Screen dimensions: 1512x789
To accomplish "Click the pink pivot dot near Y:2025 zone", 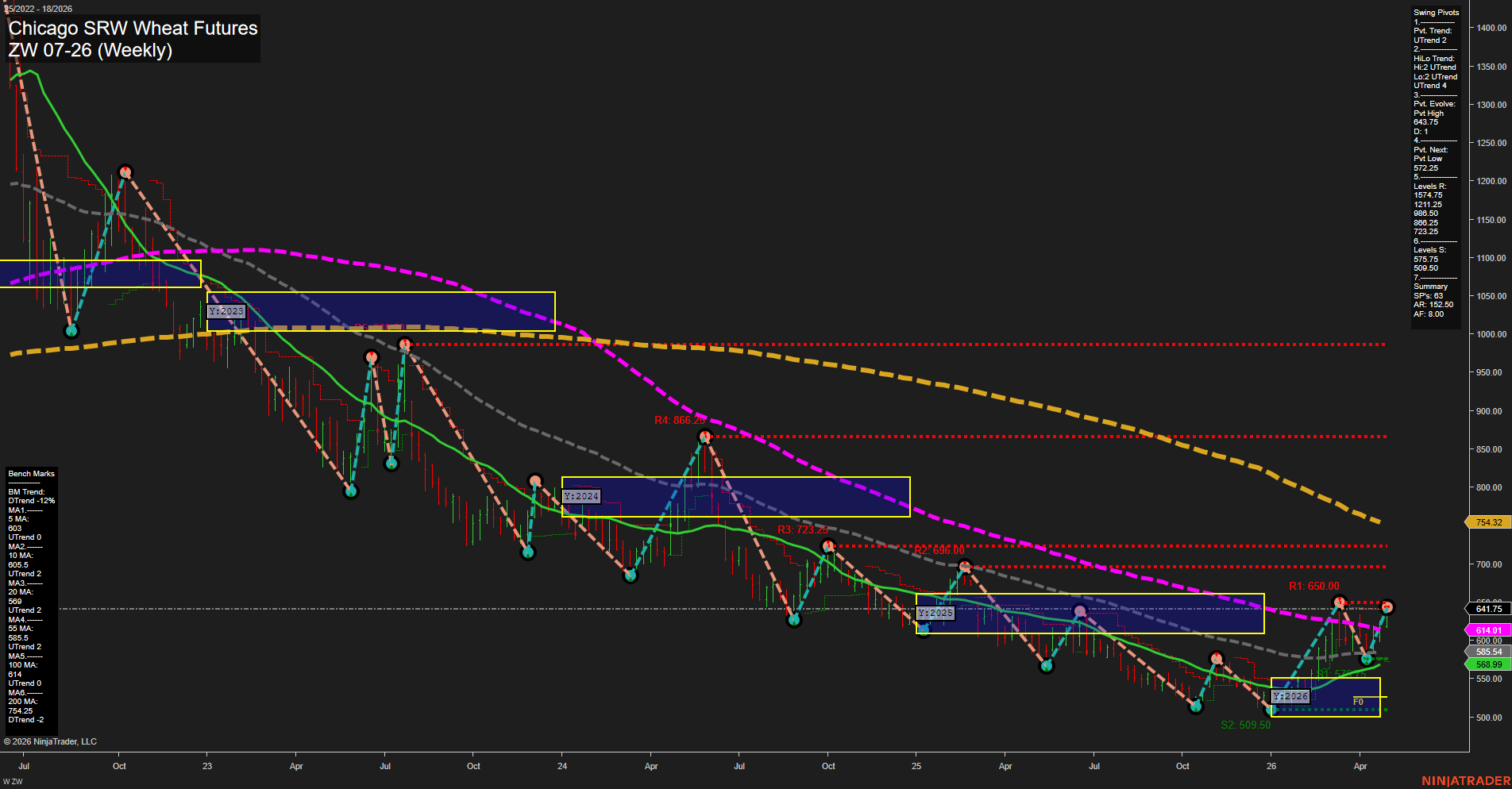I will pyautogui.click(x=1079, y=610).
